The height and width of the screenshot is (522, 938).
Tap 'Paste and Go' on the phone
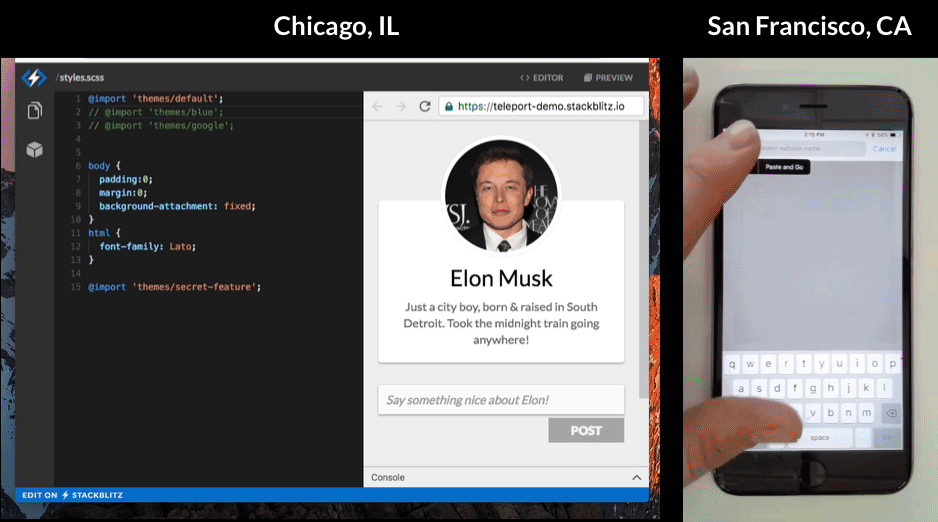pyautogui.click(x=784, y=167)
